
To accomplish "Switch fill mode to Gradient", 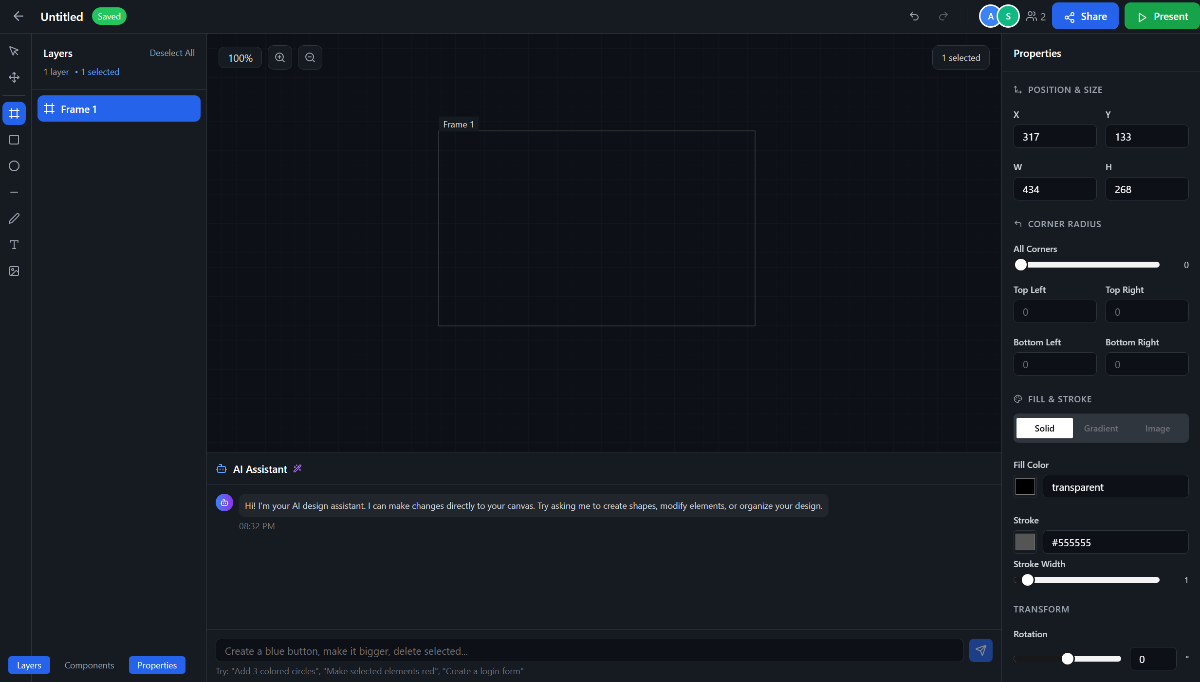I will pos(1100,428).
